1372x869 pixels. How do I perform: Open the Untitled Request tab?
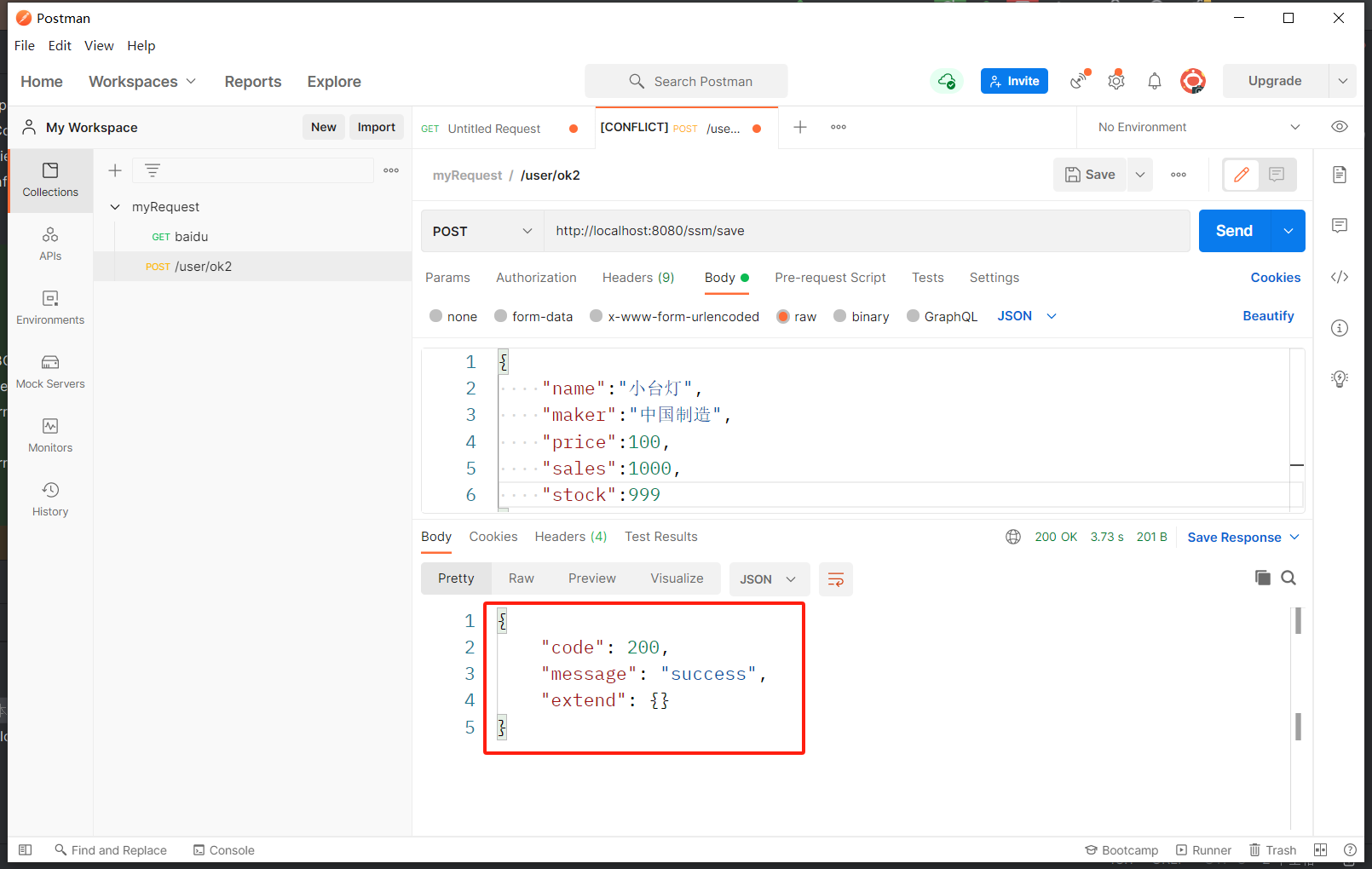(494, 129)
